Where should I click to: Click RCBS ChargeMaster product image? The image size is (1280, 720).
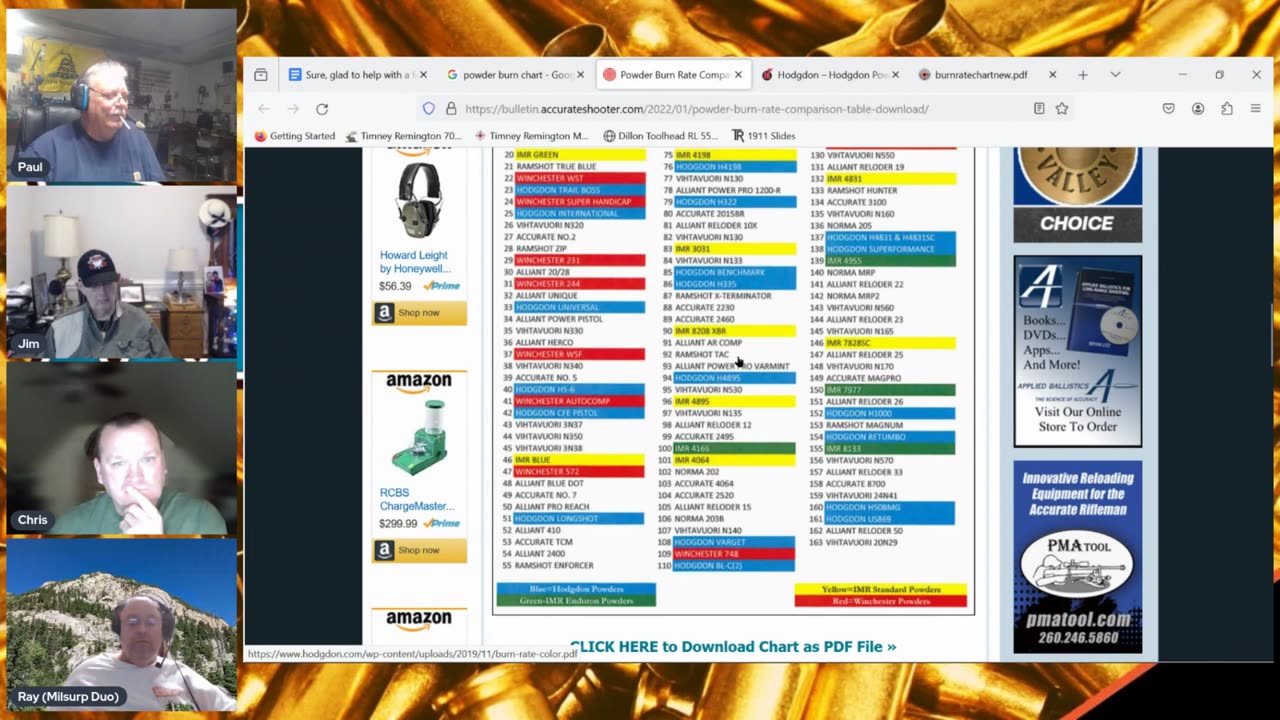point(419,438)
